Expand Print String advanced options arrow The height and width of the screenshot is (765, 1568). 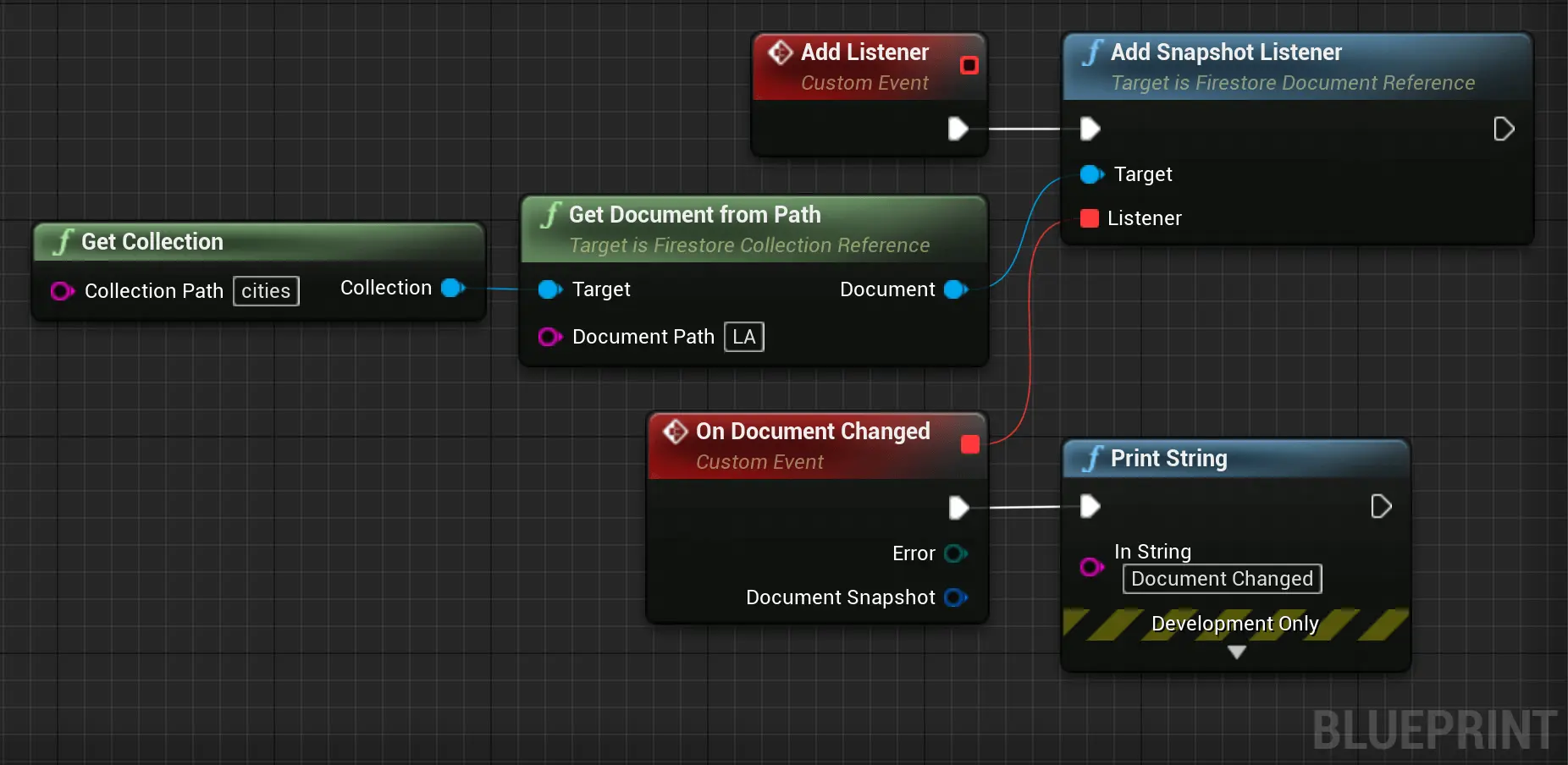(x=1236, y=652)
